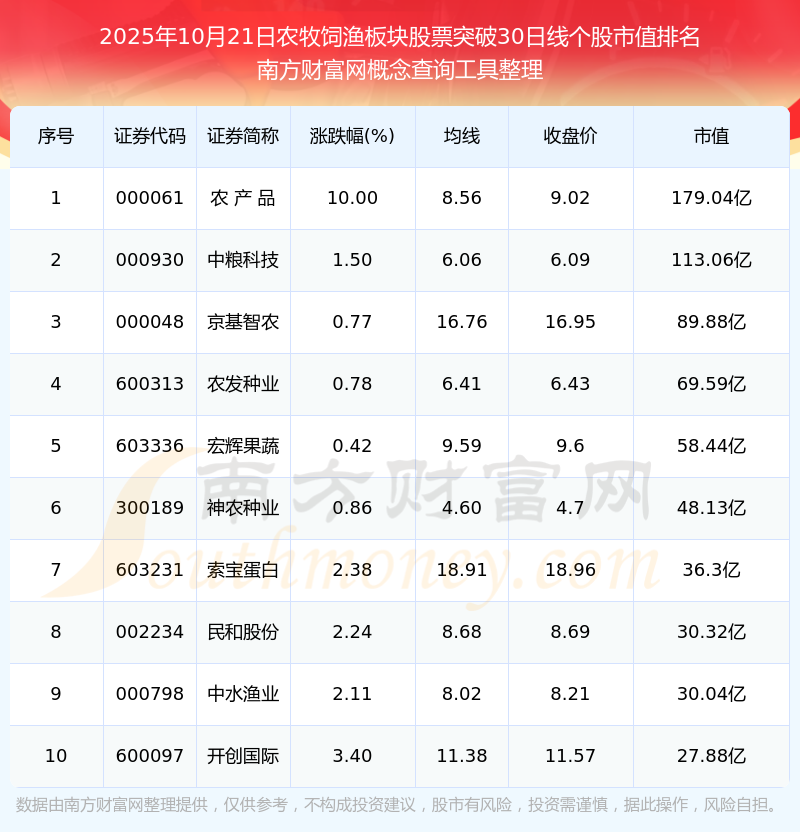The height and width of the screenshot is (832, 800).
Task: Click closing price 8.21
Action: click(570, 695)
